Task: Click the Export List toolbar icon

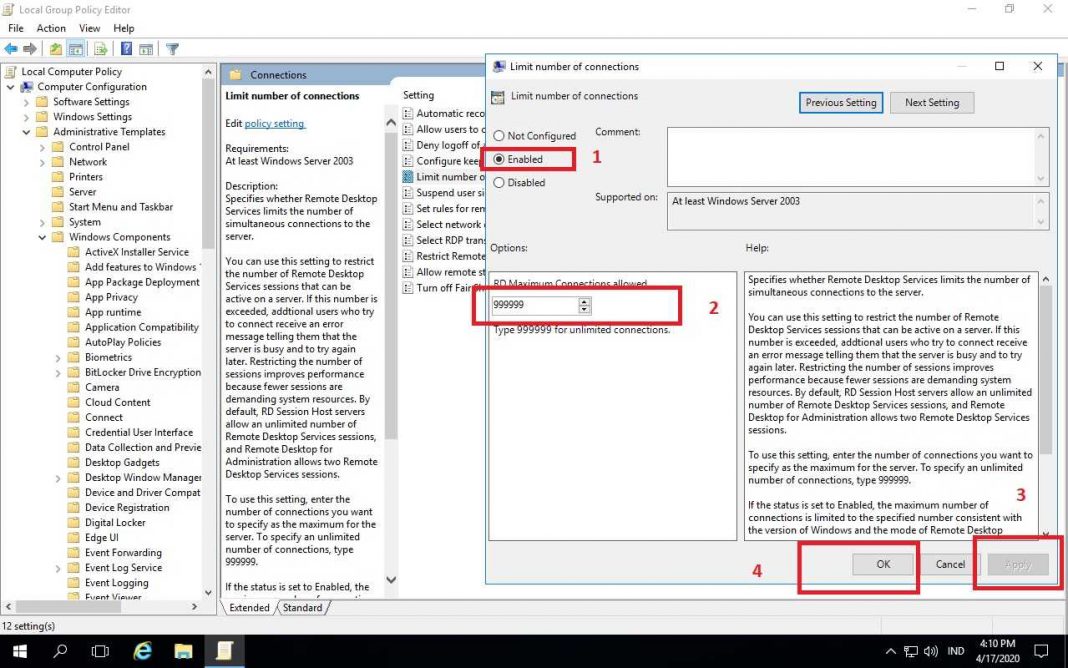Action: (100, 49)
